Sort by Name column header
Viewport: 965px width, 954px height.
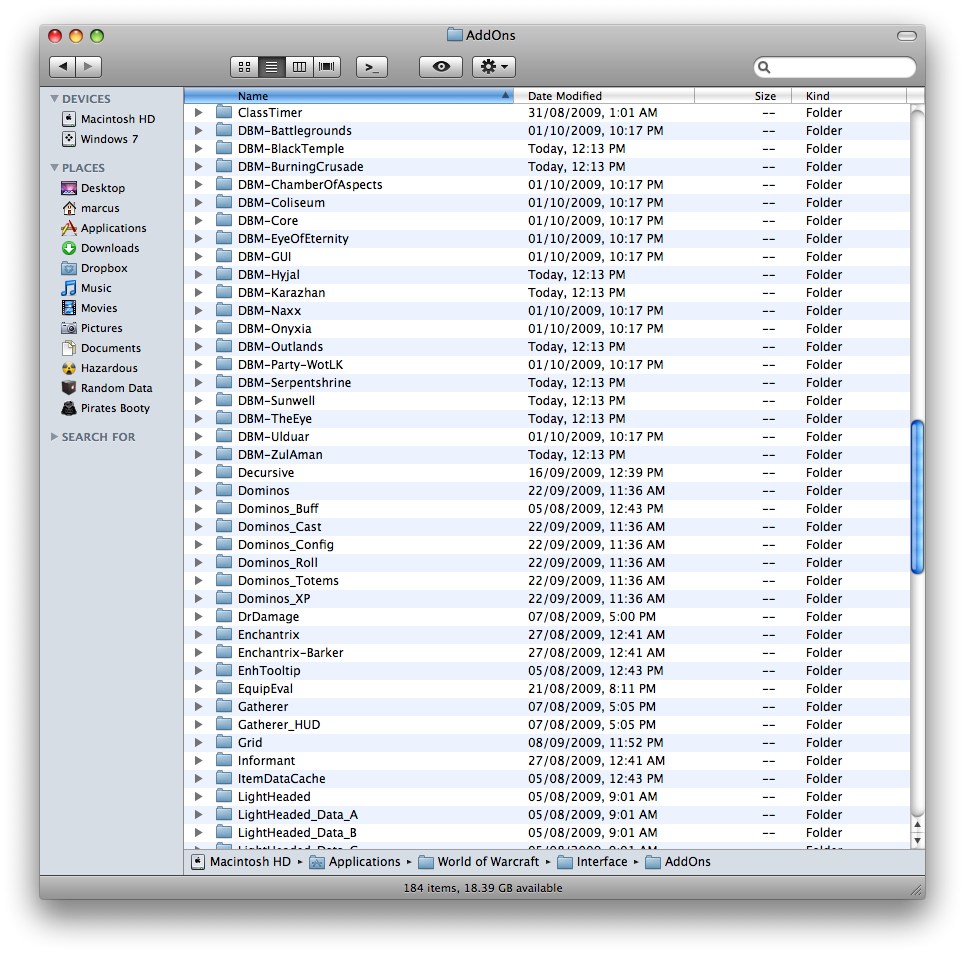click(x=348, y=96)
